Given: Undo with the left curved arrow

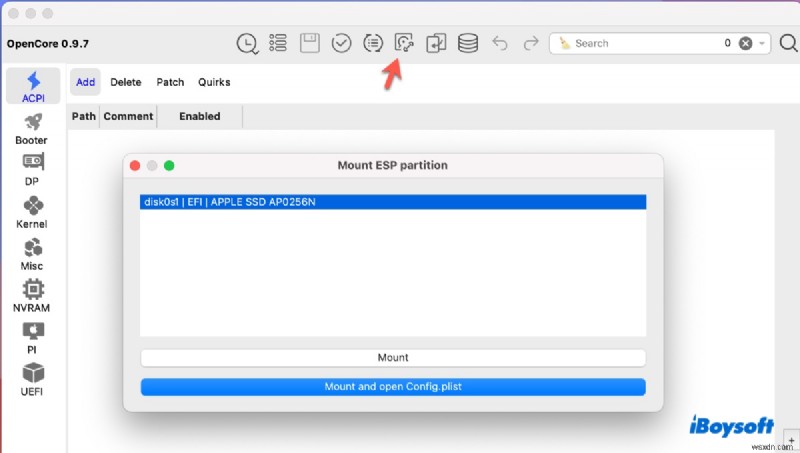Looking at the screenshot, I should click(x=500, y=43).
